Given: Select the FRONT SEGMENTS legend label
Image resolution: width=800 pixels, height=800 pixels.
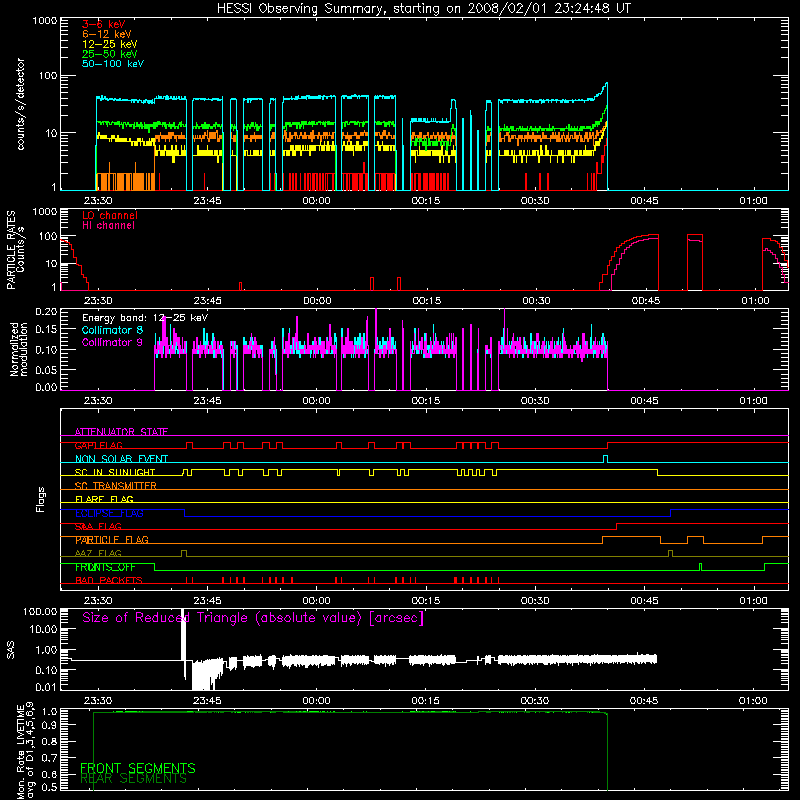Looking at the screenshot, I should (138, 768).
